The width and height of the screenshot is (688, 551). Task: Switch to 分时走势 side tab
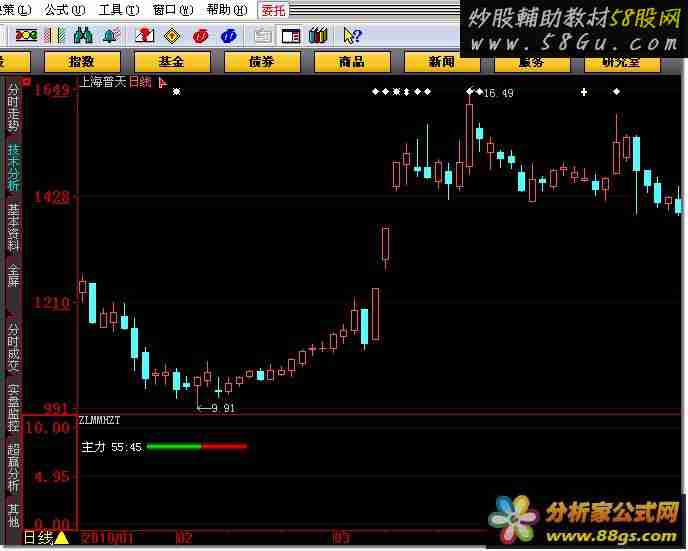pos(14,108)
